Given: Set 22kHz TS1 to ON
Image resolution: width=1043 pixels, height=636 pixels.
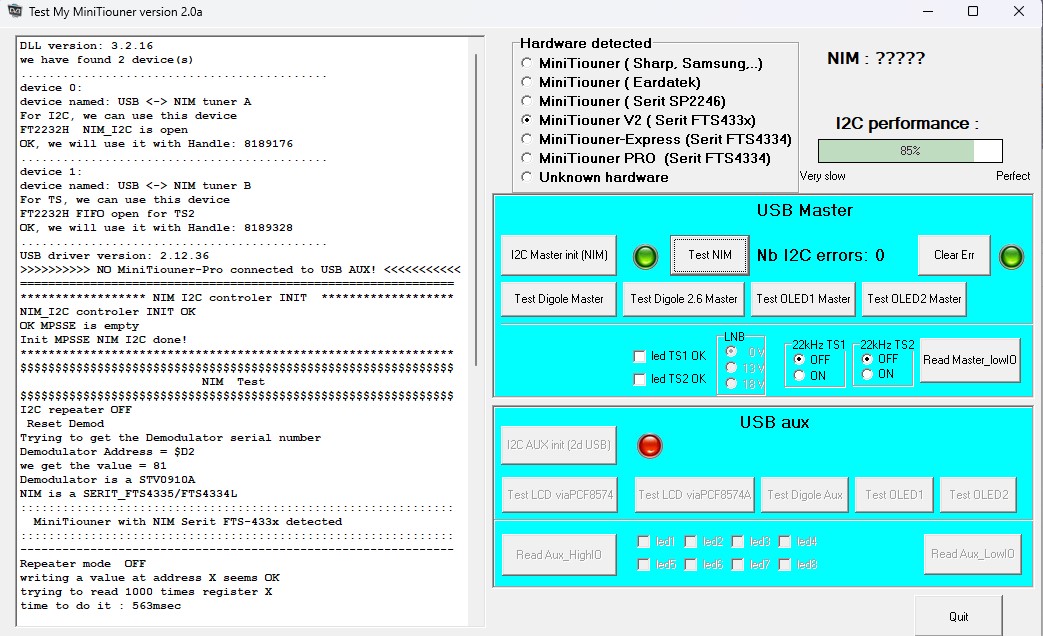Looking at the screenshot, I should pos(799,375).
